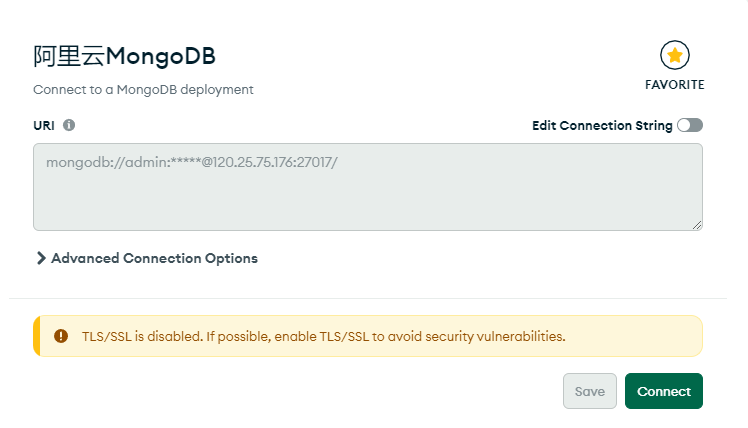Click the star favorite icon

coord(675,55)
